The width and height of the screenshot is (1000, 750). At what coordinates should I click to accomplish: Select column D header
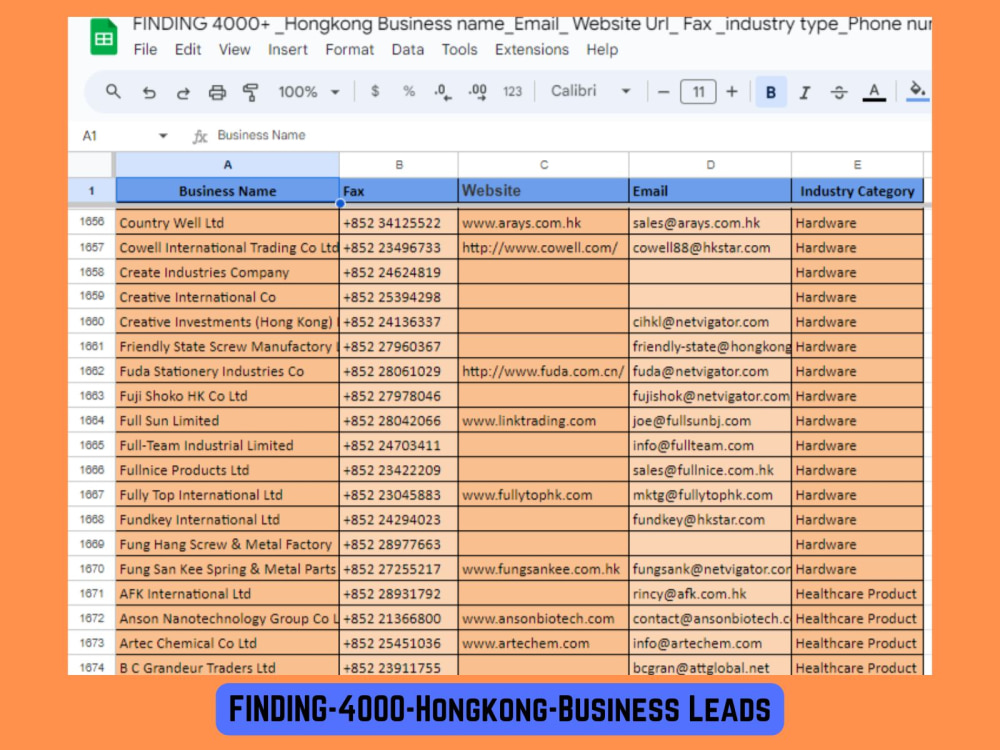(710, 165)
